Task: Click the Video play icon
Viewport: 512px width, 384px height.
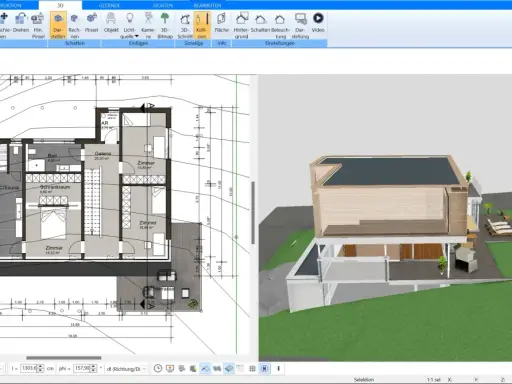Action: tap(318, 18)
